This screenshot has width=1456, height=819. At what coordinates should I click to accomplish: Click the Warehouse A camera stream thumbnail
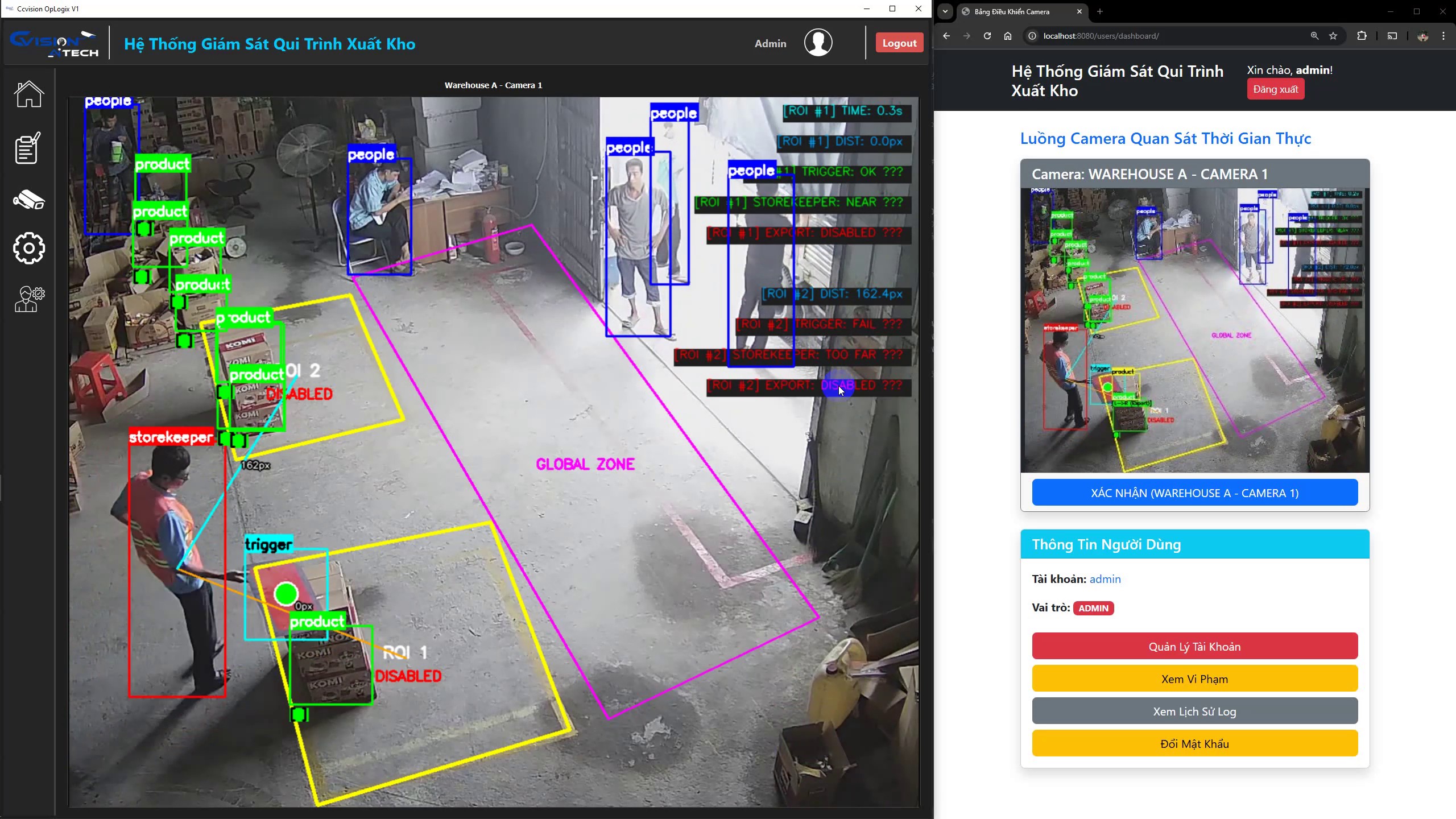tap(1194, 330)
